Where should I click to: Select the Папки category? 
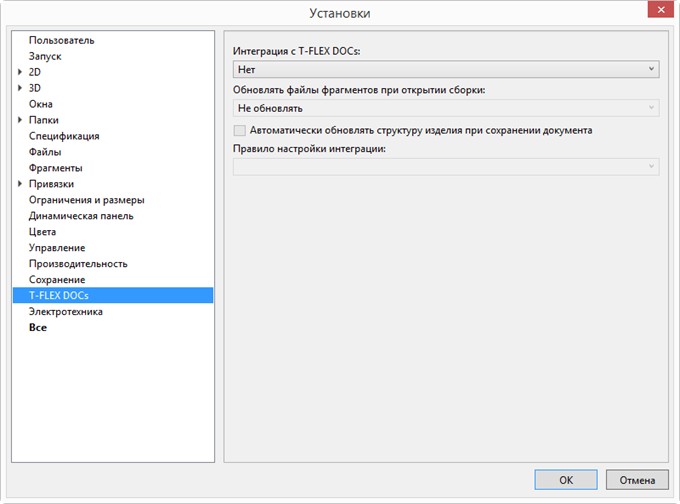pos(43,120)
